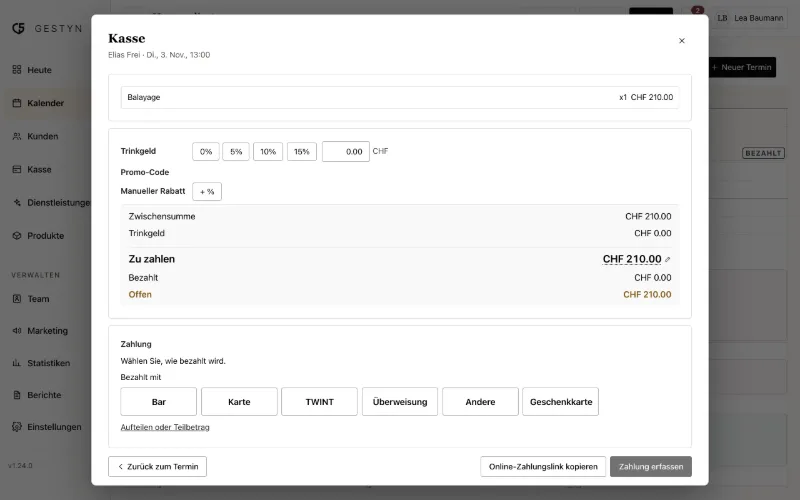The width and height of the screenshot is (800, 500).
Task: Open Heute in the sidebar
Action: (x=39, y=70)
